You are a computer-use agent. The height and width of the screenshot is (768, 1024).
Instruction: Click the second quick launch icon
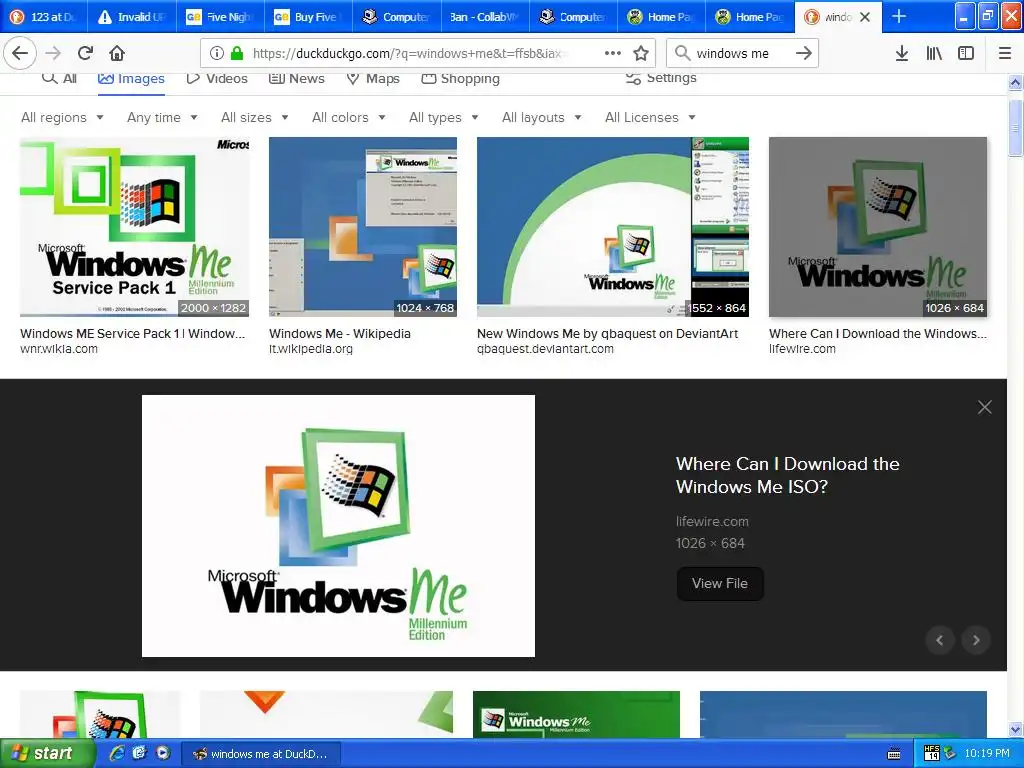click(139, 753)
